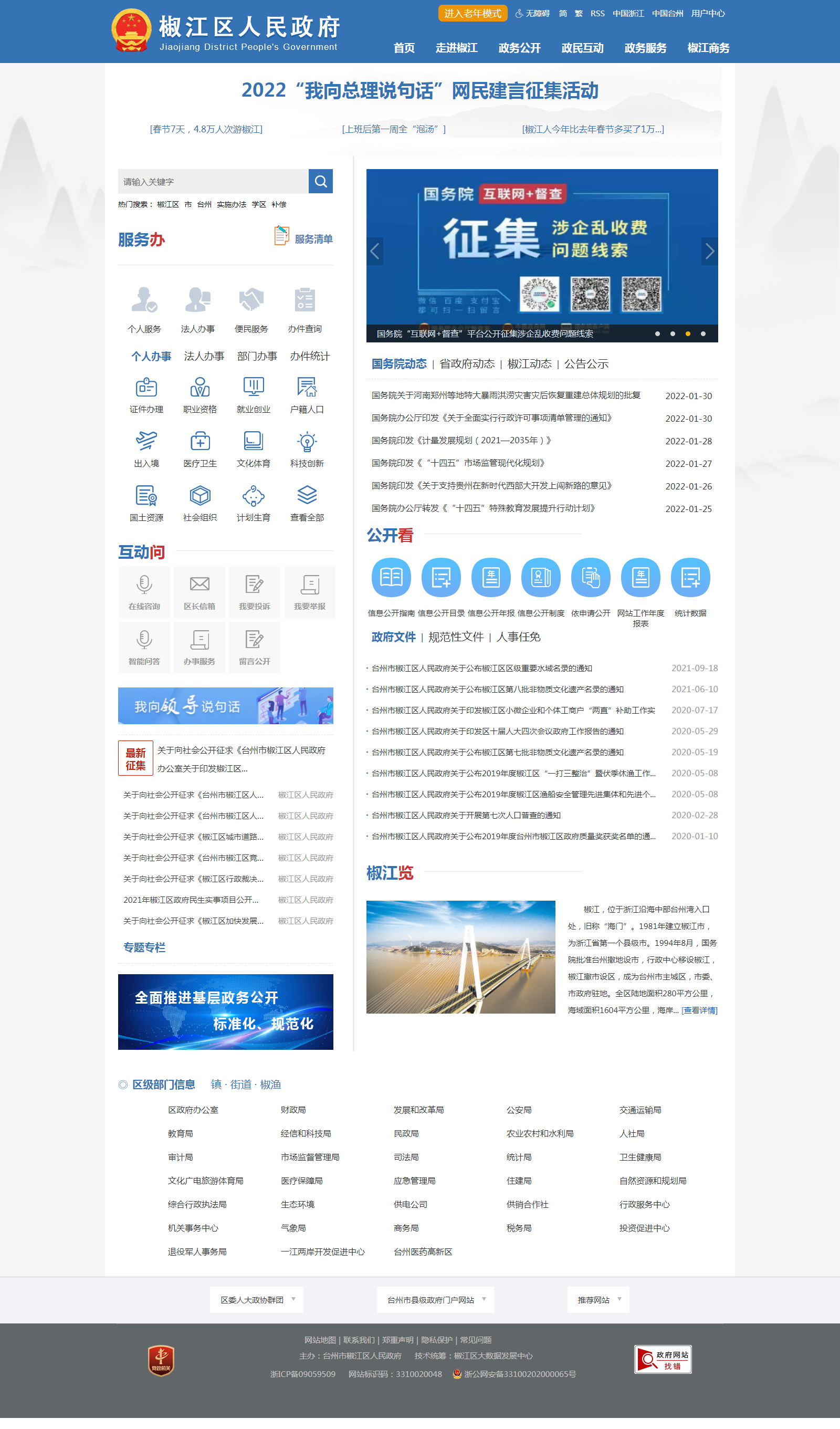Switch to 公告公示 tab
The width and height of the screenshot is (840, 1429).
586,364
